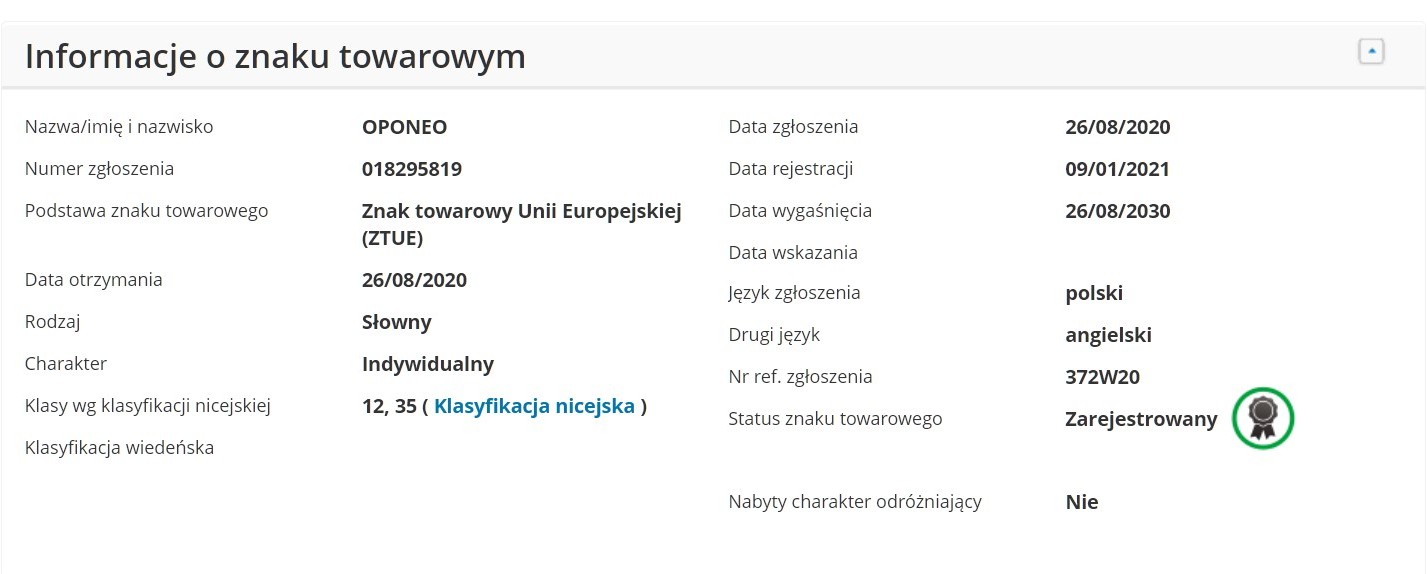
Task: Click the 'Nie' acquired distinctiveness value
Action: 1082,502
